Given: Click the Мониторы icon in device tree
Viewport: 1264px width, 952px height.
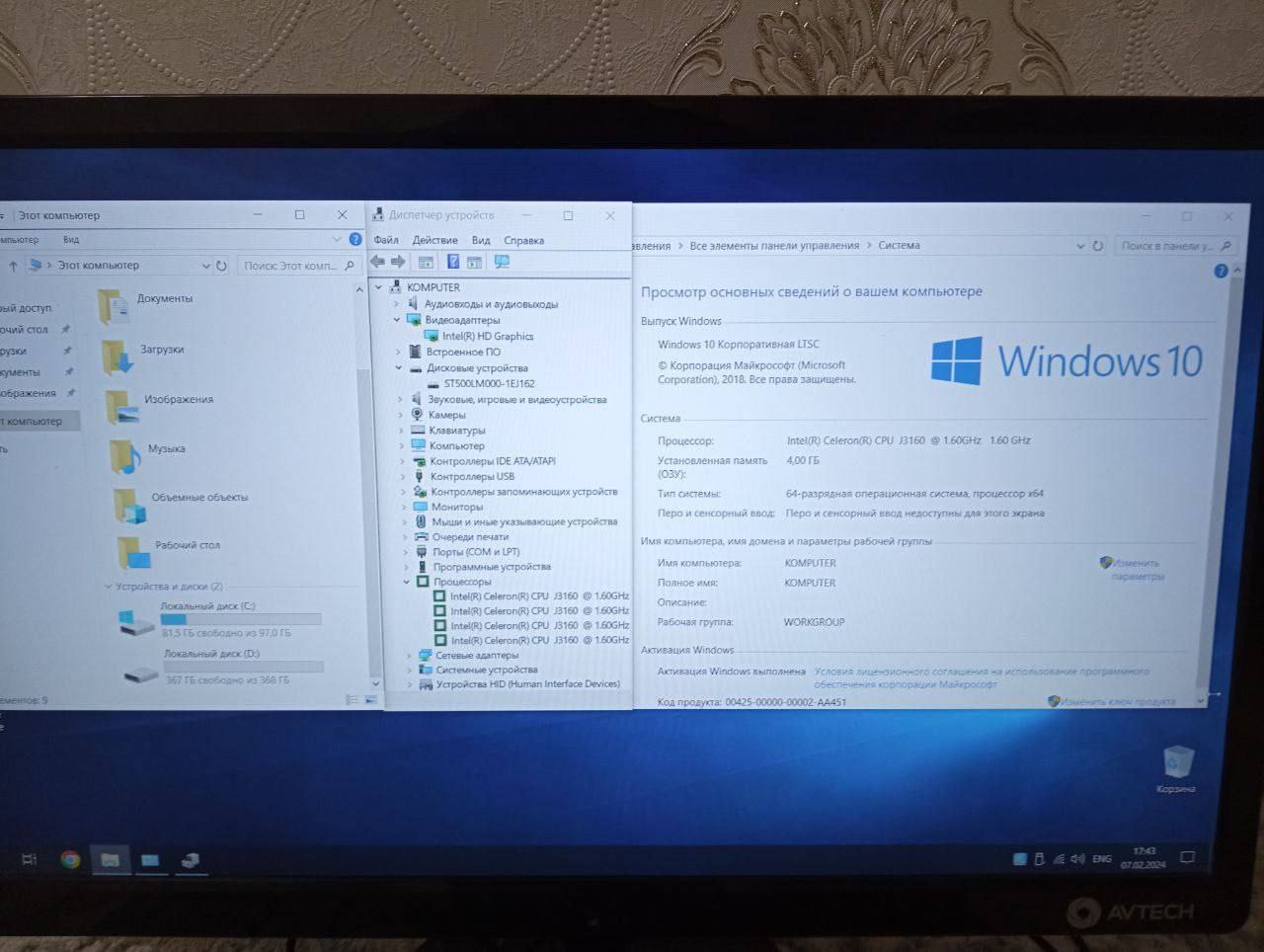Looking at the screenshot, I should [x=420, y=507].
